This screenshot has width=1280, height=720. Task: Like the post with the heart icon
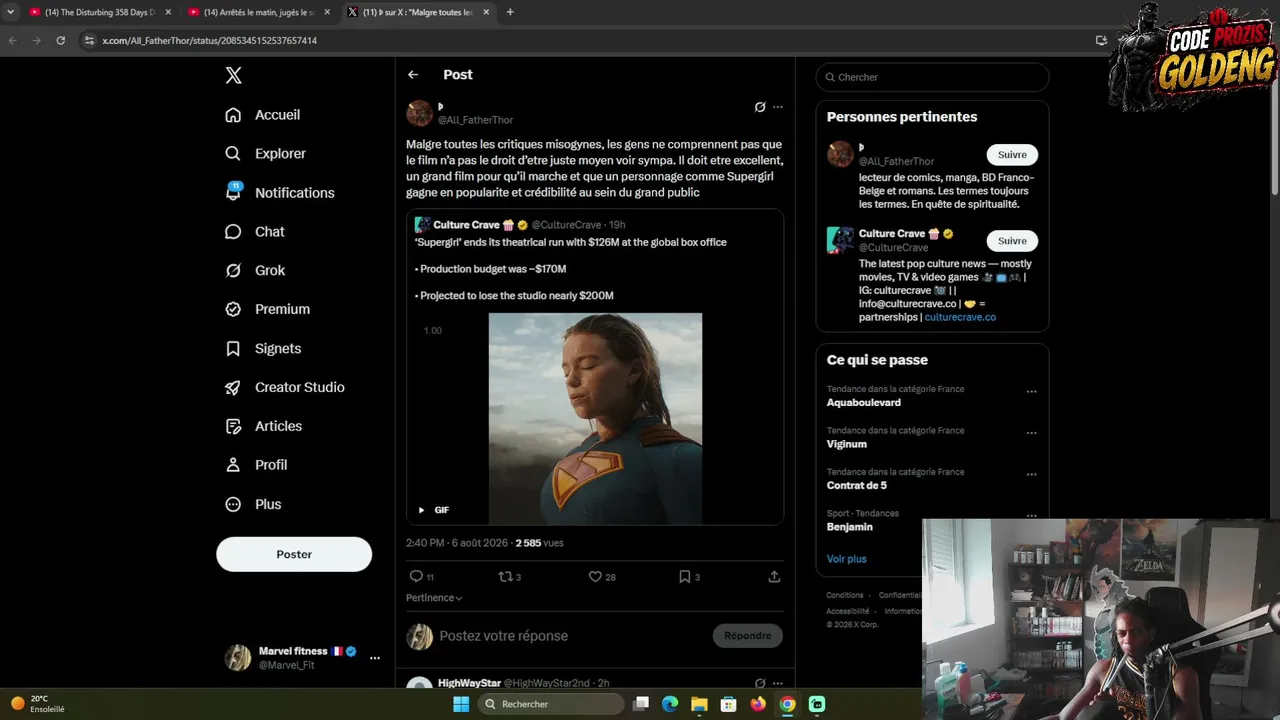coord(595,577)
